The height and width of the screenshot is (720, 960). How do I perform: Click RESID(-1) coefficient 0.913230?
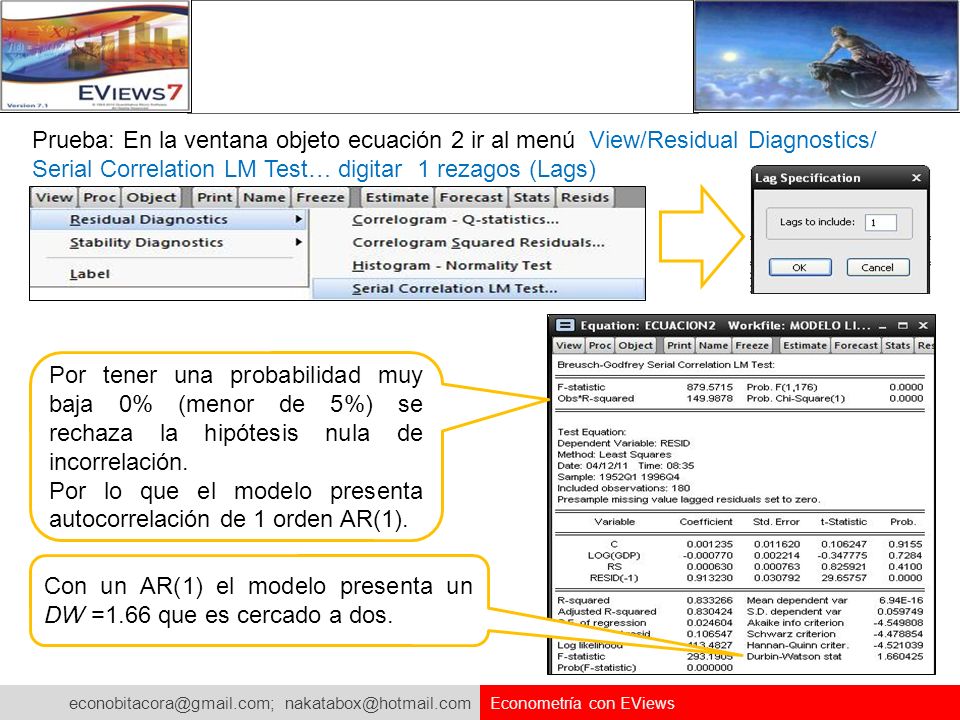click(709, 578)
